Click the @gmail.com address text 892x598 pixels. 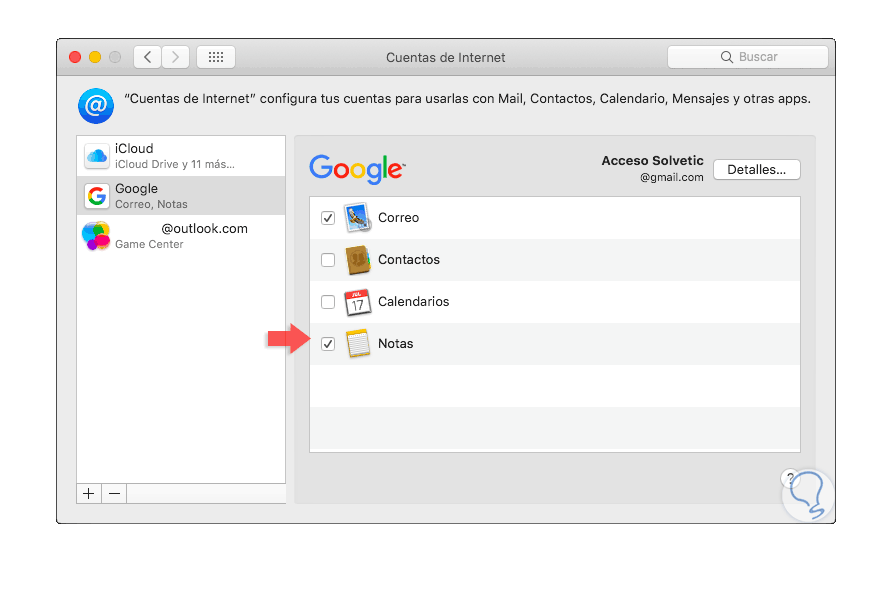[x=671, y=178]
